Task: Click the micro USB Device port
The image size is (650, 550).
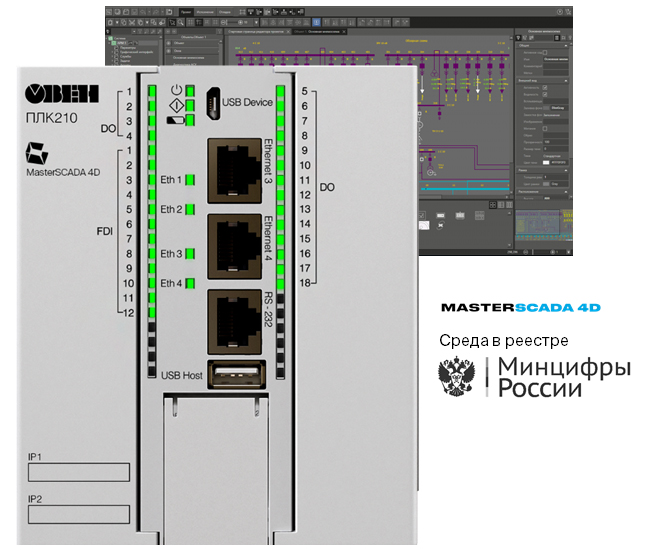Action: pos(212,101)
